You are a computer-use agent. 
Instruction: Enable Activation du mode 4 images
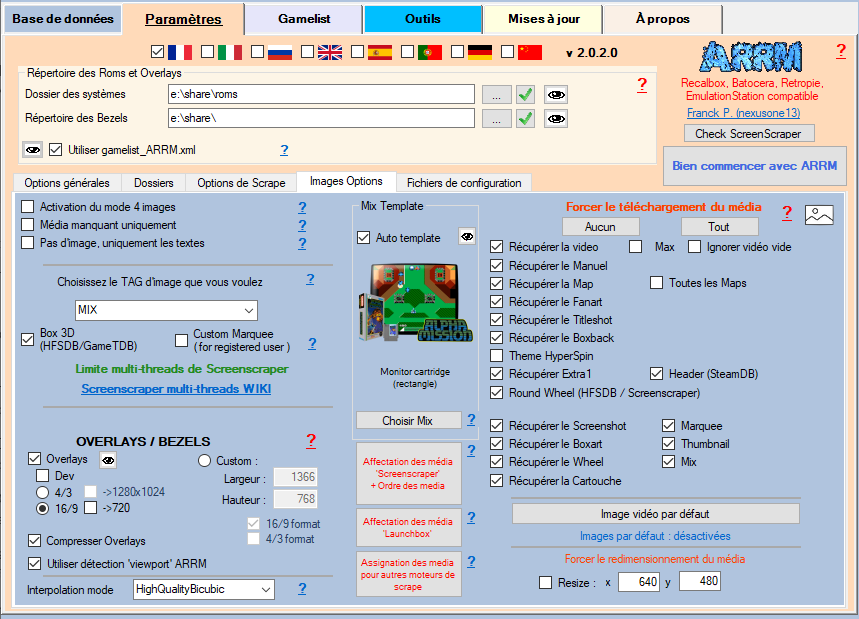click(28, 207)
